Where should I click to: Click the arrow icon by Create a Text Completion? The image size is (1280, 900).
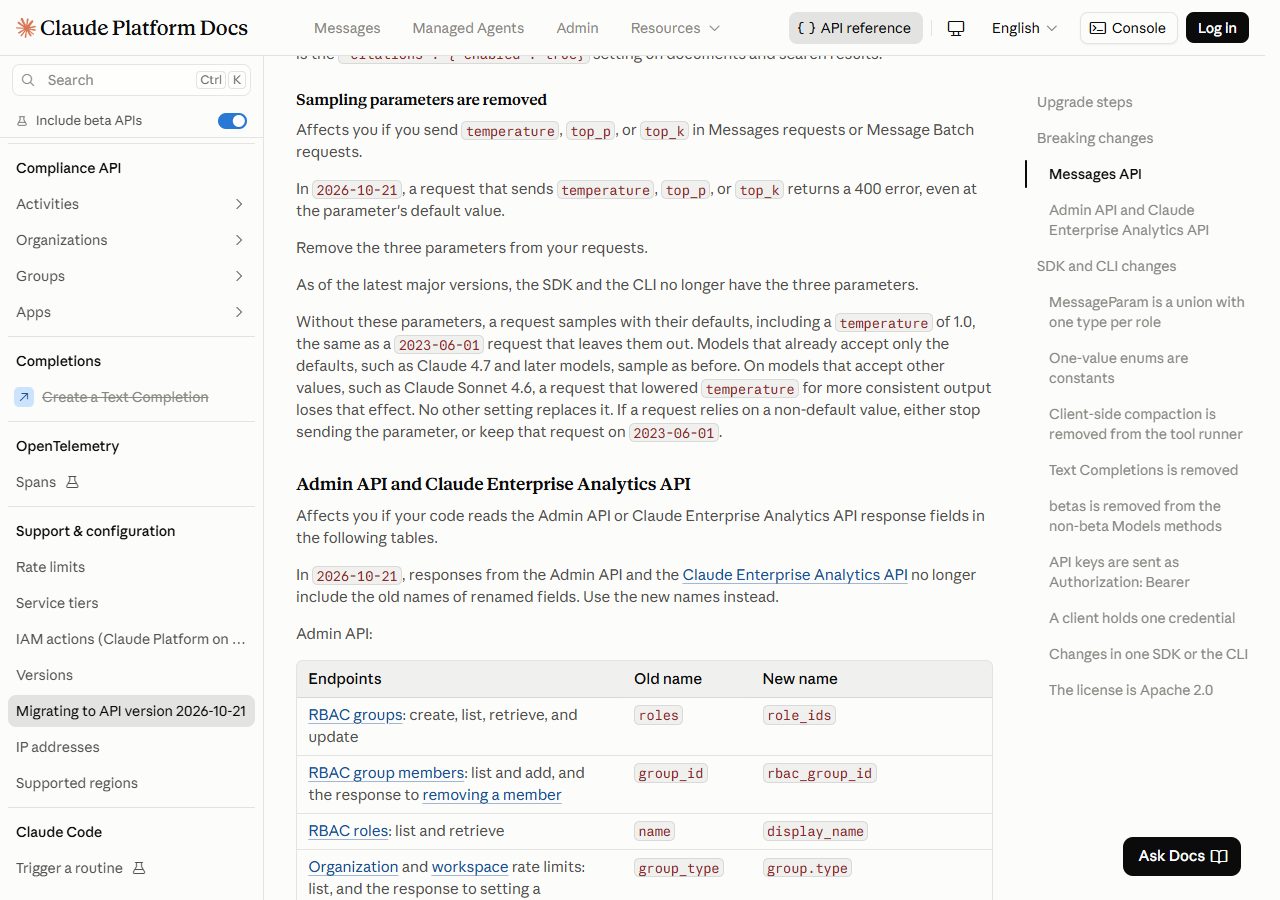click(24, 397)
